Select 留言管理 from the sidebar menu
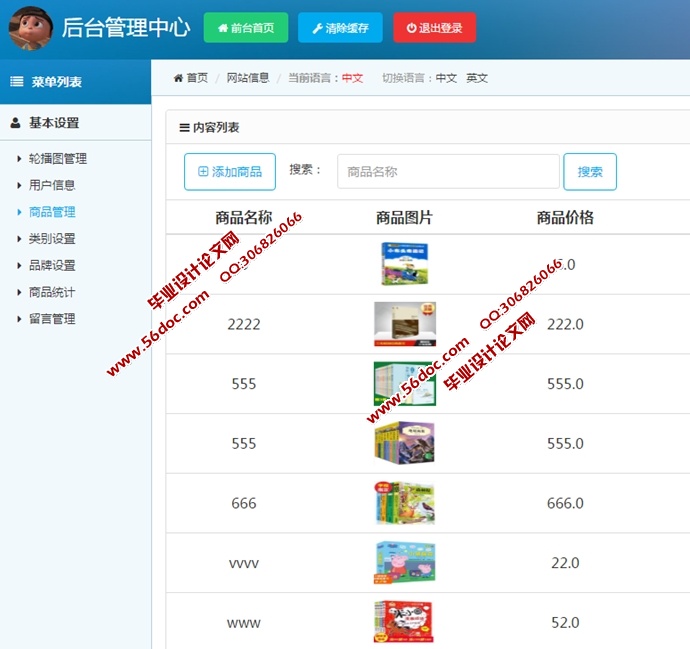Viewport: 690px width, 649px height. pos(52,319)
